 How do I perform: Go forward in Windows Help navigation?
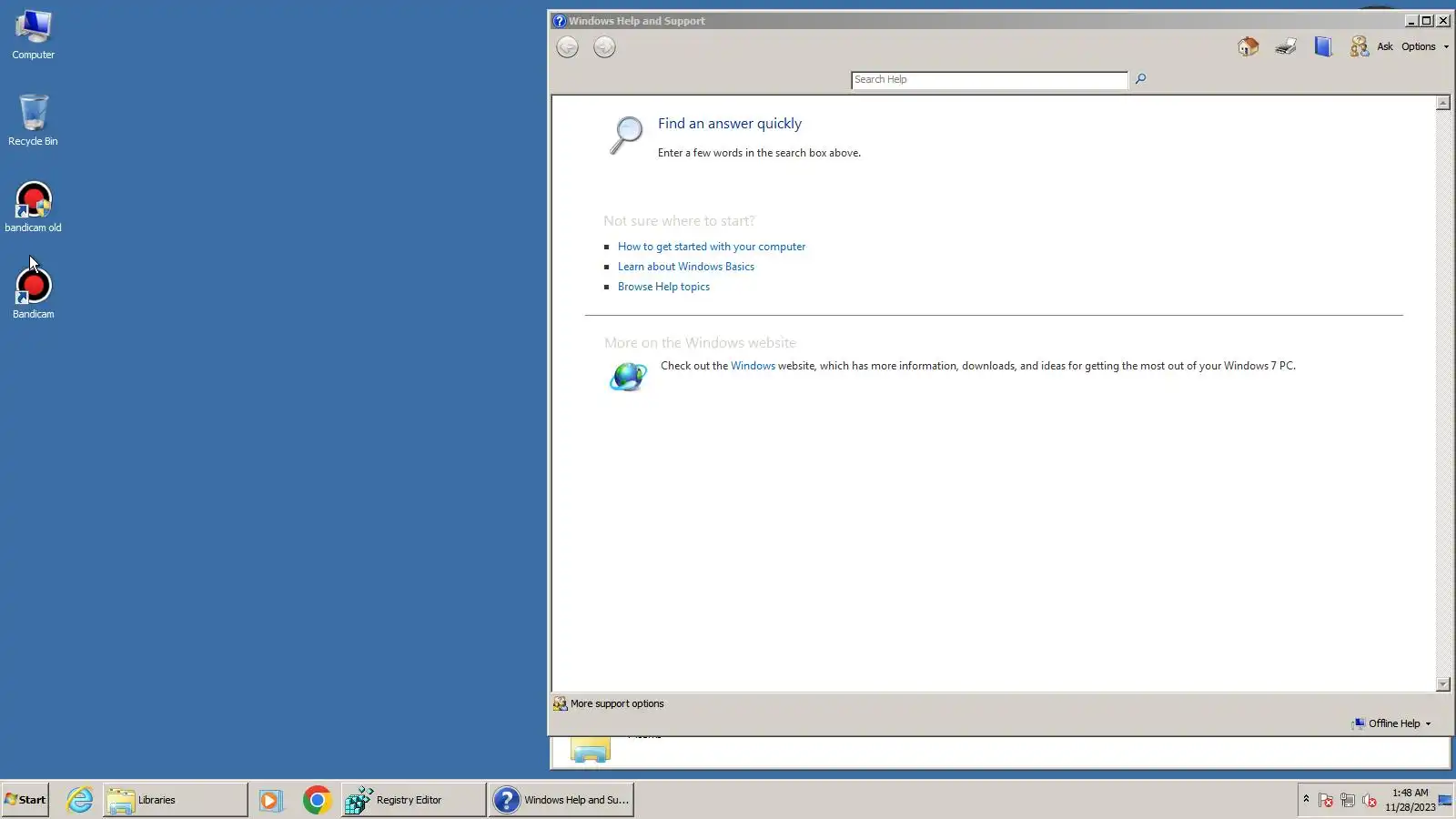point(604,47)
